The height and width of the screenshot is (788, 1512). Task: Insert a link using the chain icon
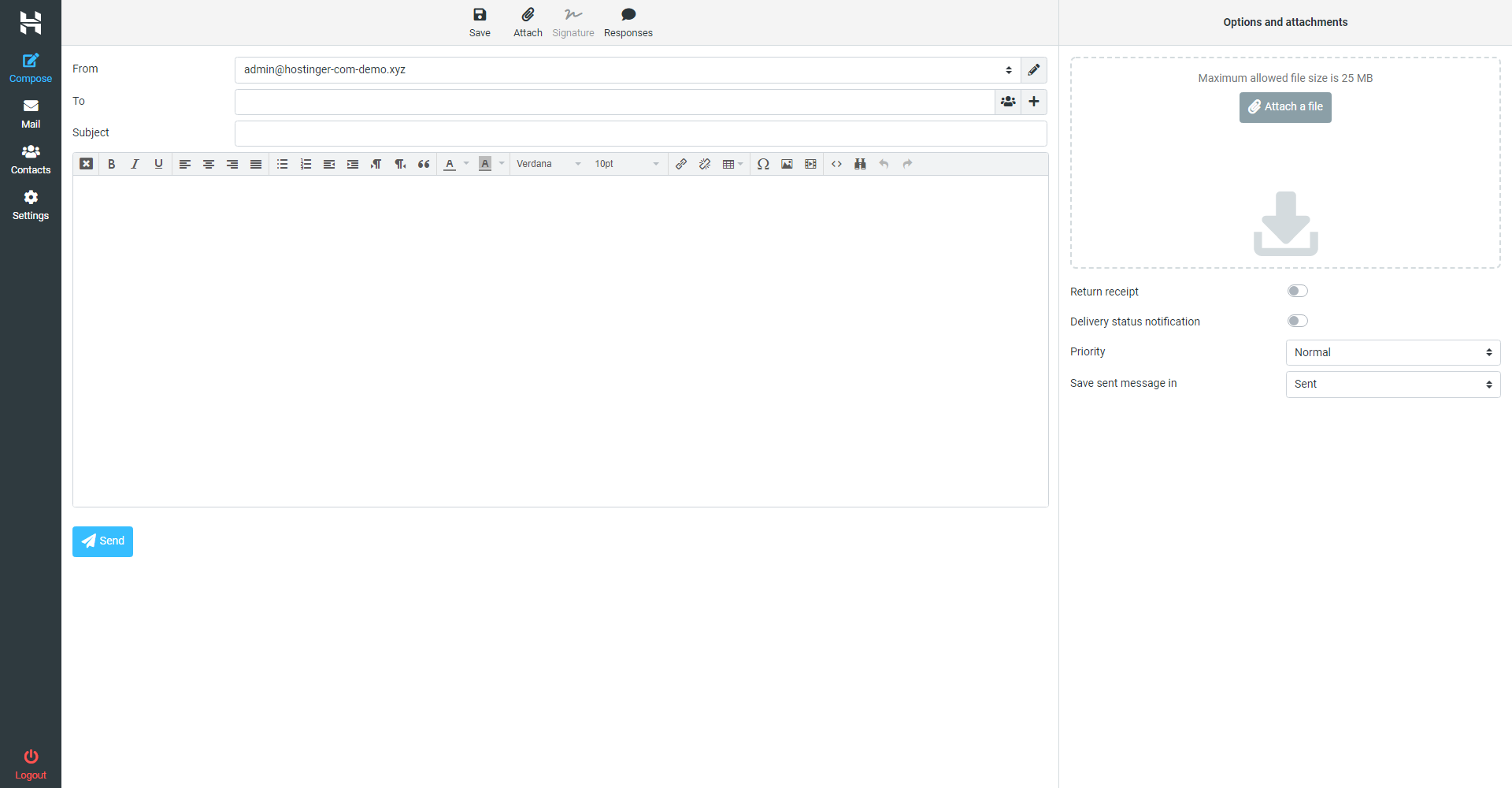(681, 164)
